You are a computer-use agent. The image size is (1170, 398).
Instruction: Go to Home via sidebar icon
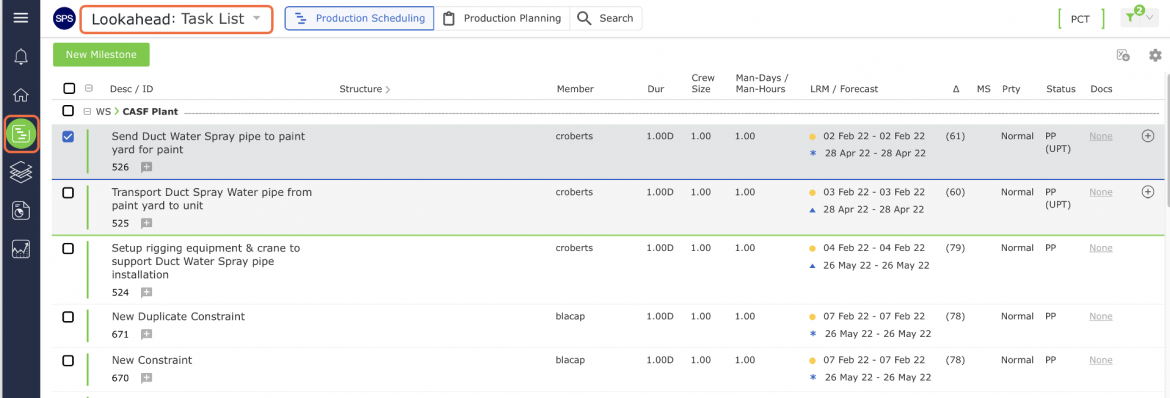pos(21,95)
